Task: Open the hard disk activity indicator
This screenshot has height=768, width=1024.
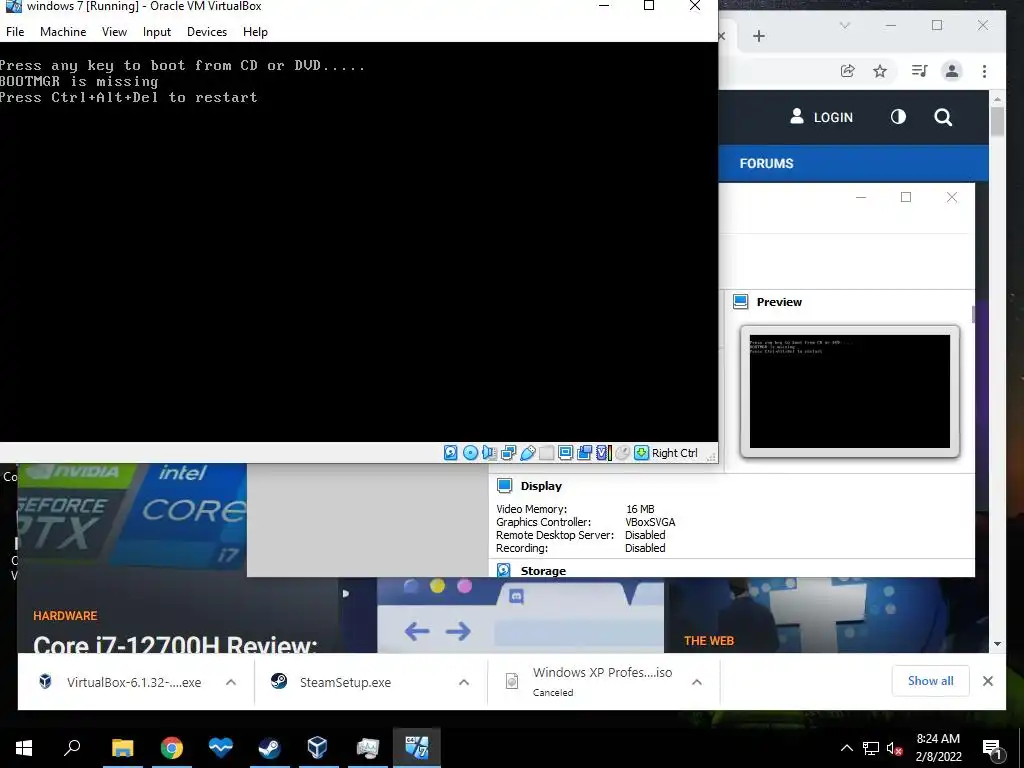Action: tap(451, 453)
